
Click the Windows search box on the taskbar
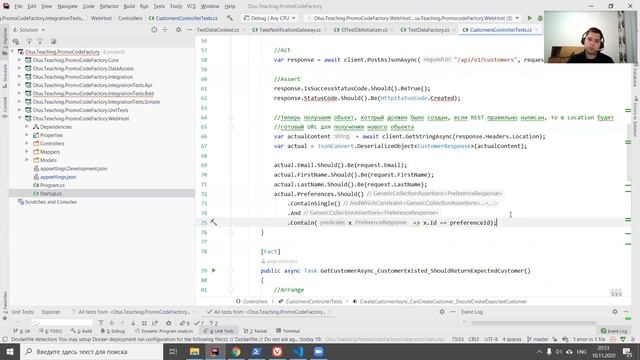tap(91, 351)
